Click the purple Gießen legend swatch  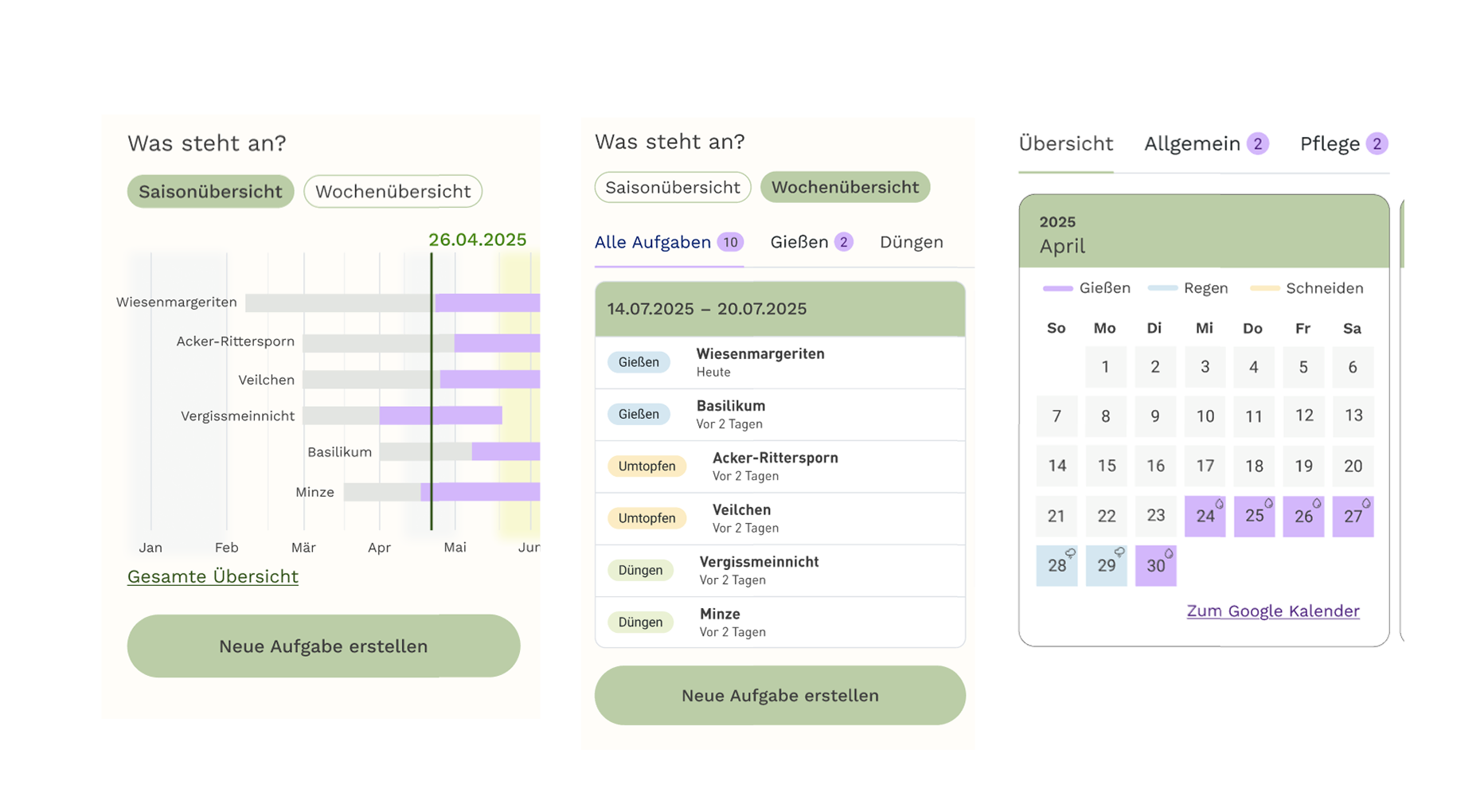(1057, 289)
